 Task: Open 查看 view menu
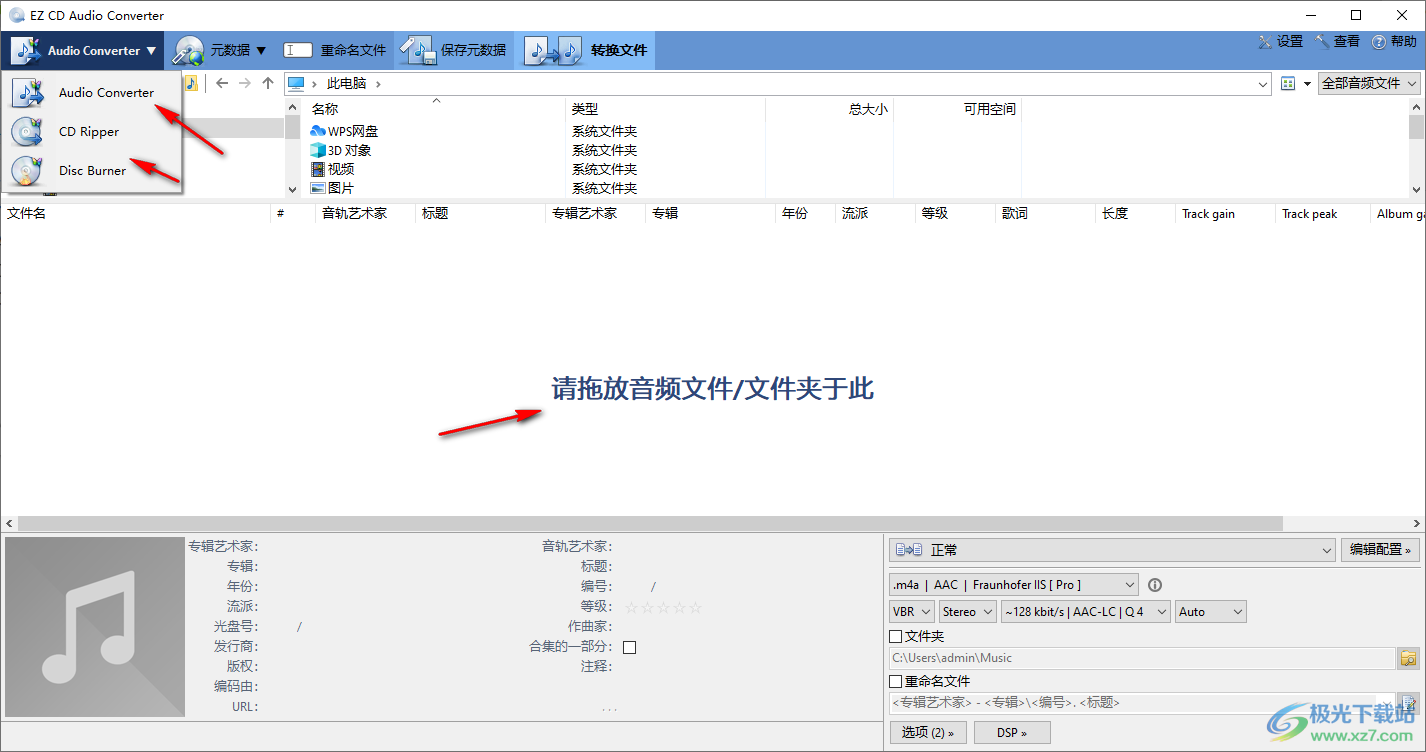tap(1338, 41)
